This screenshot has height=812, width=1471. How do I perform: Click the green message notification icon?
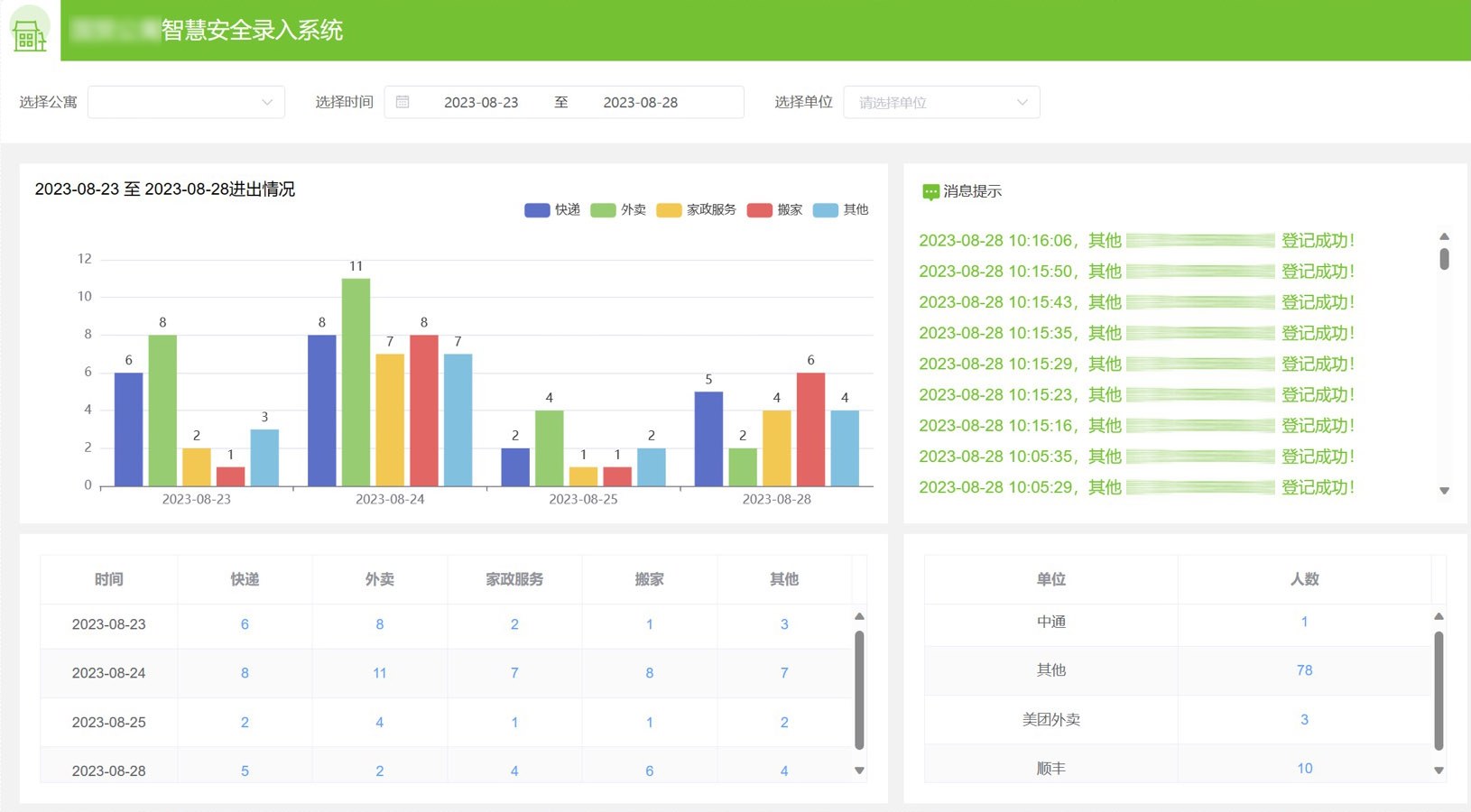pyautogui.click(x=930, y=191)
